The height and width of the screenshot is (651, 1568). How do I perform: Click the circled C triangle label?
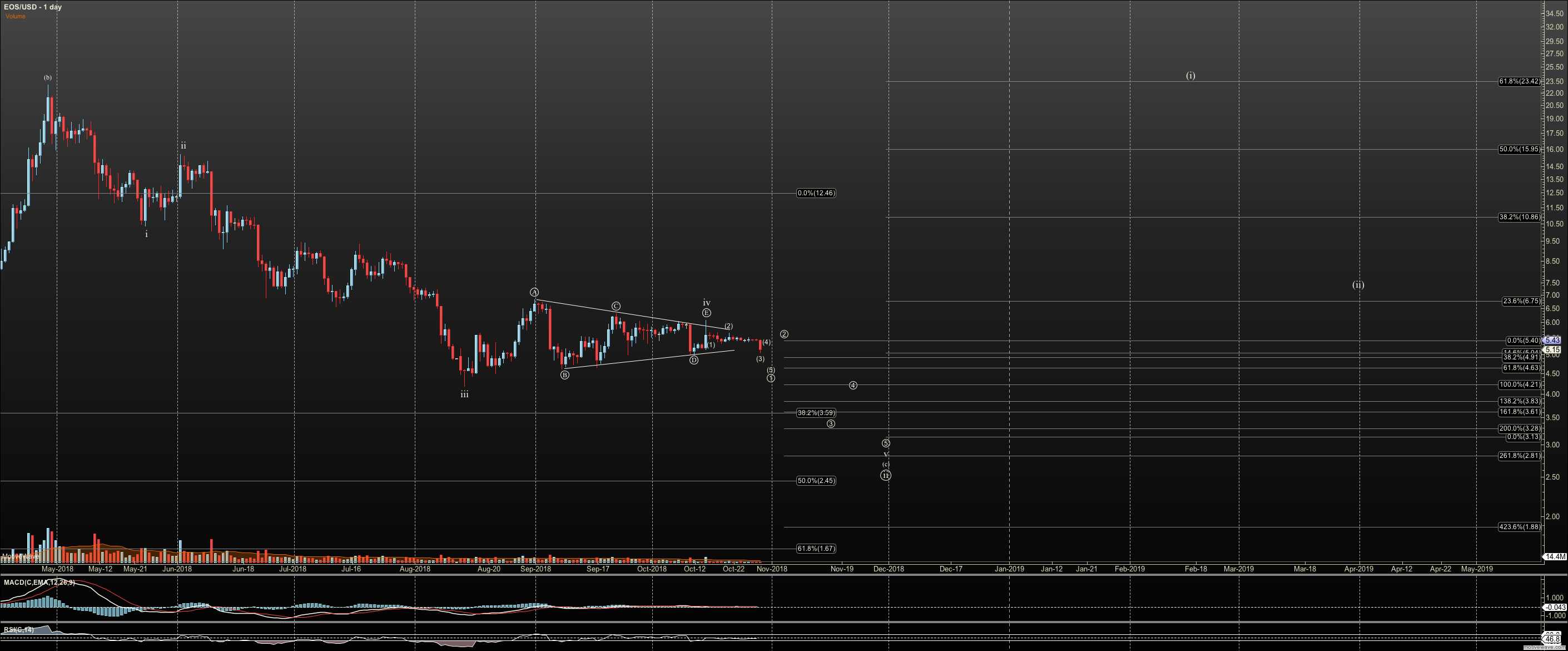tap(616, 307)
